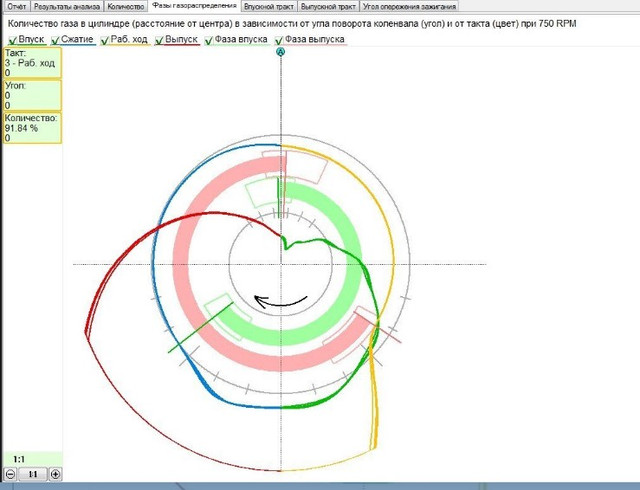
Task: Click the Угол info panel
Action: pos(33,95)
